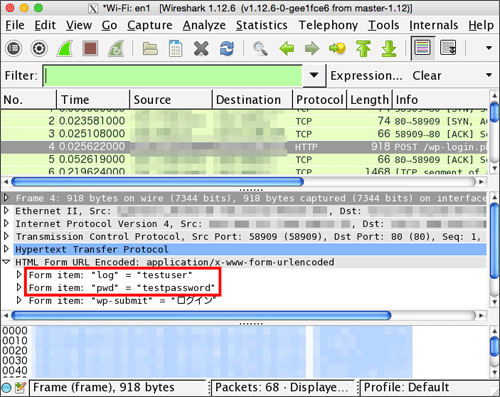
Task: Open the Tools menu
Action: point(383,25)
